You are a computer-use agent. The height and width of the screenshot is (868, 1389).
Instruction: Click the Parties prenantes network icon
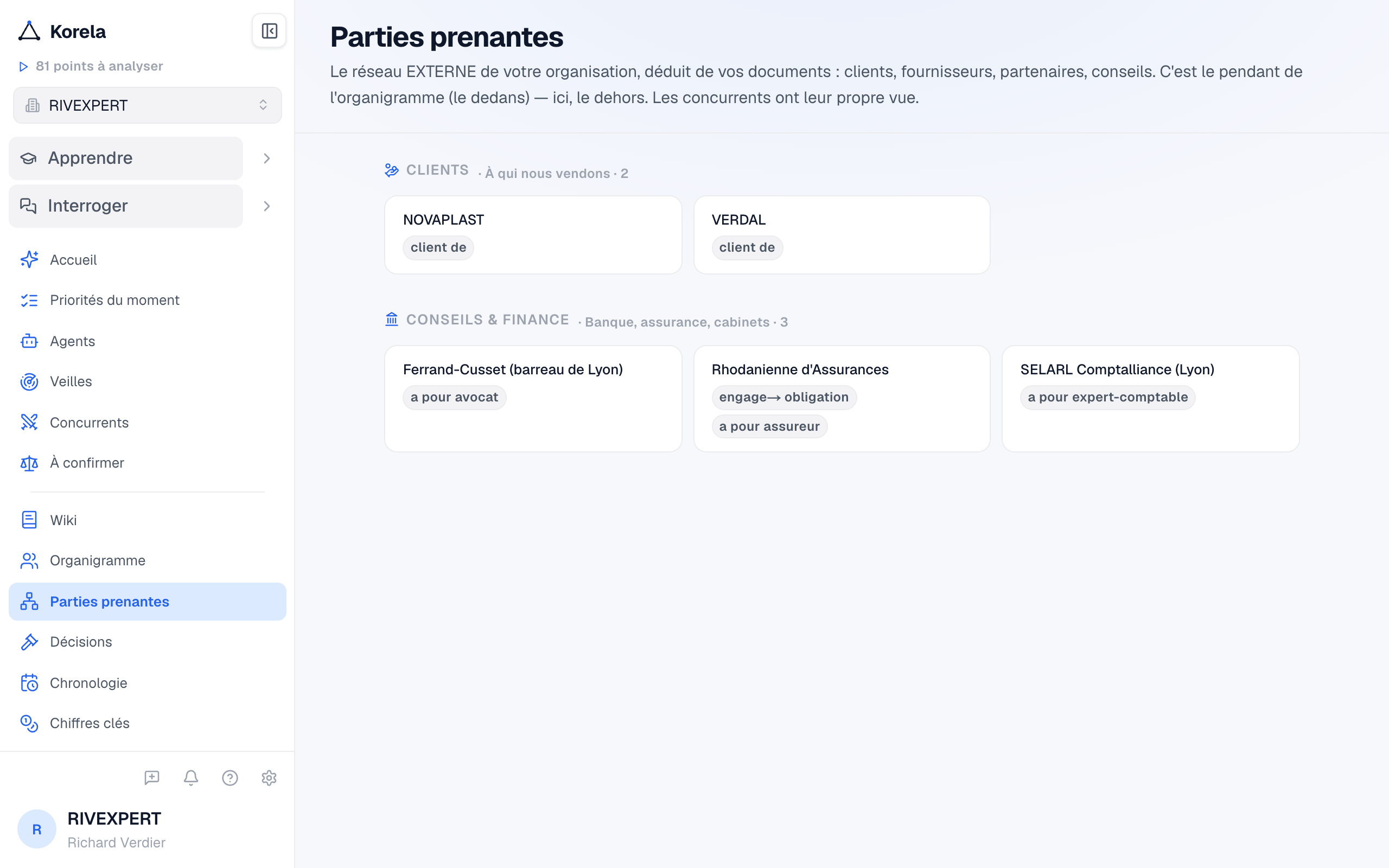(29, 602)
